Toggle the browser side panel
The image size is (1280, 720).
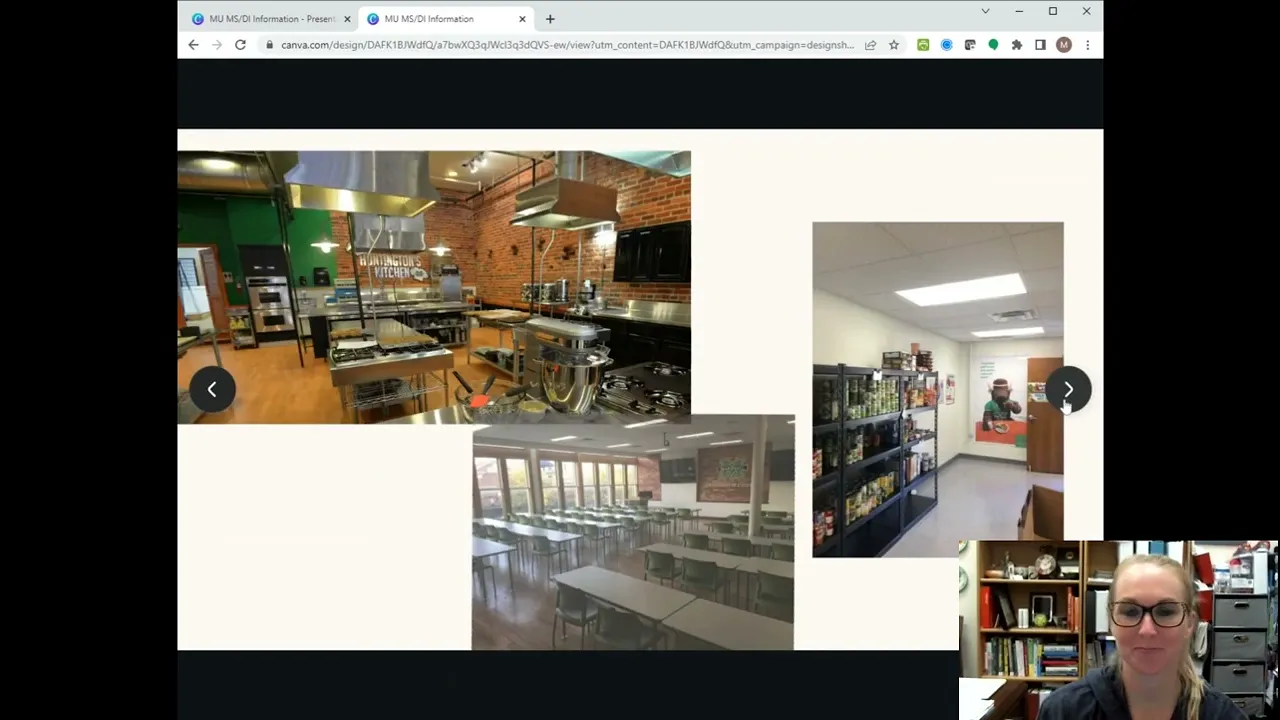tap(1040, 45)
